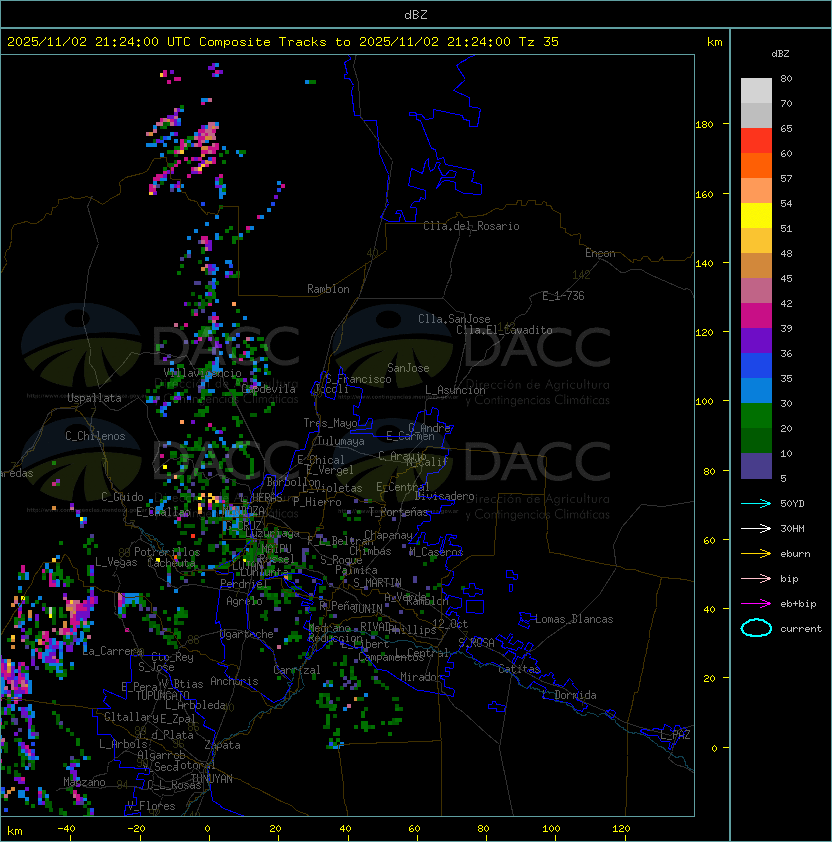Viewport: 832px width, 842px height.
Task: Select the 'V_Flores' label
Action: (x=151, y=806)
